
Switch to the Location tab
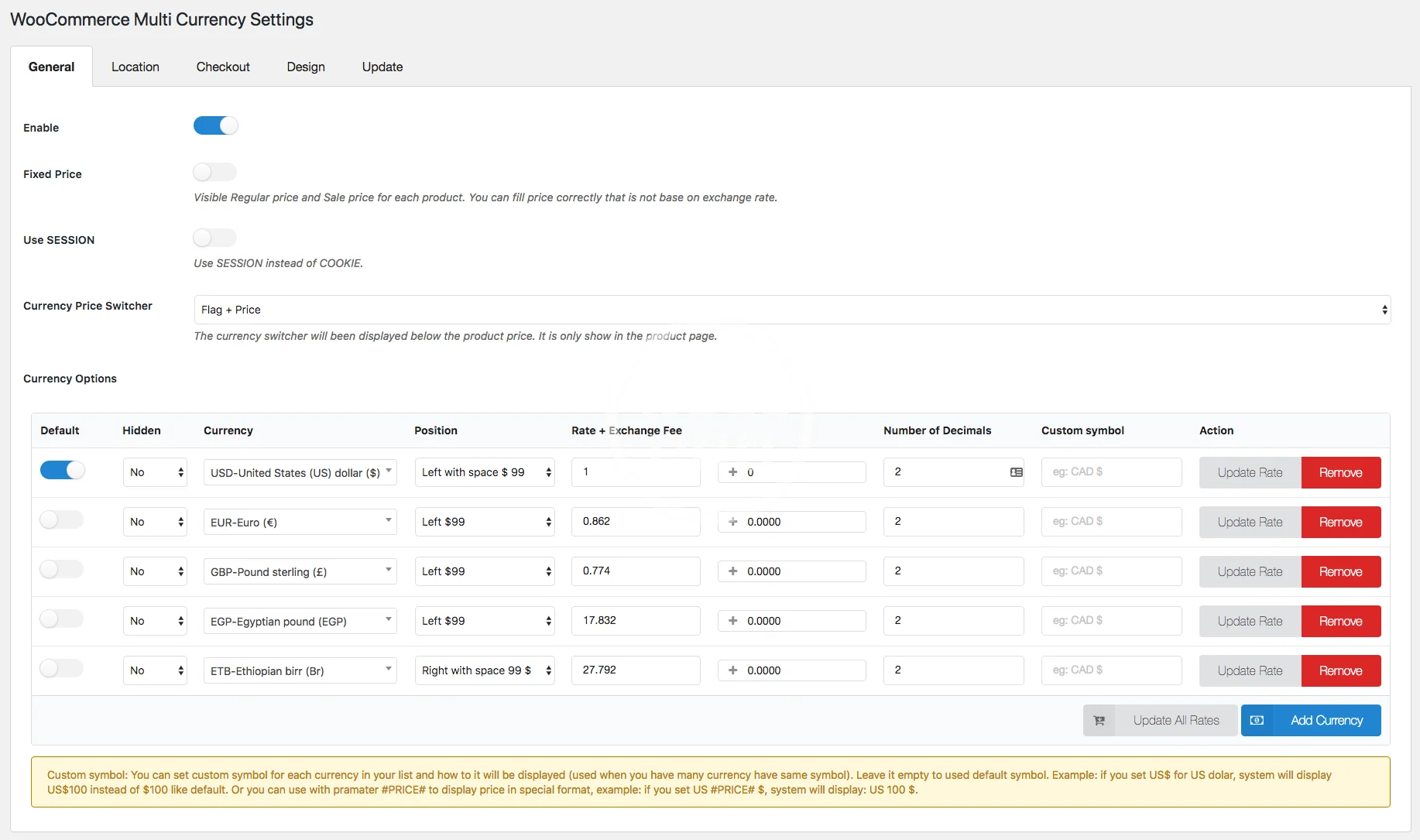135,67
